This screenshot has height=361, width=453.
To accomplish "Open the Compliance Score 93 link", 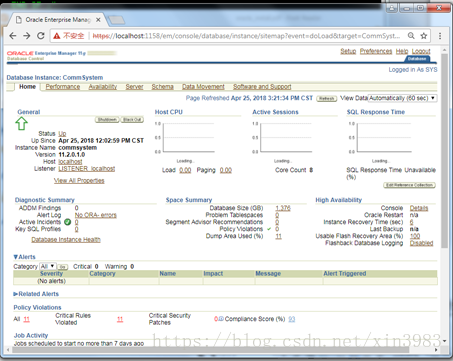I will pyautogui.click(x=292, y=319).
